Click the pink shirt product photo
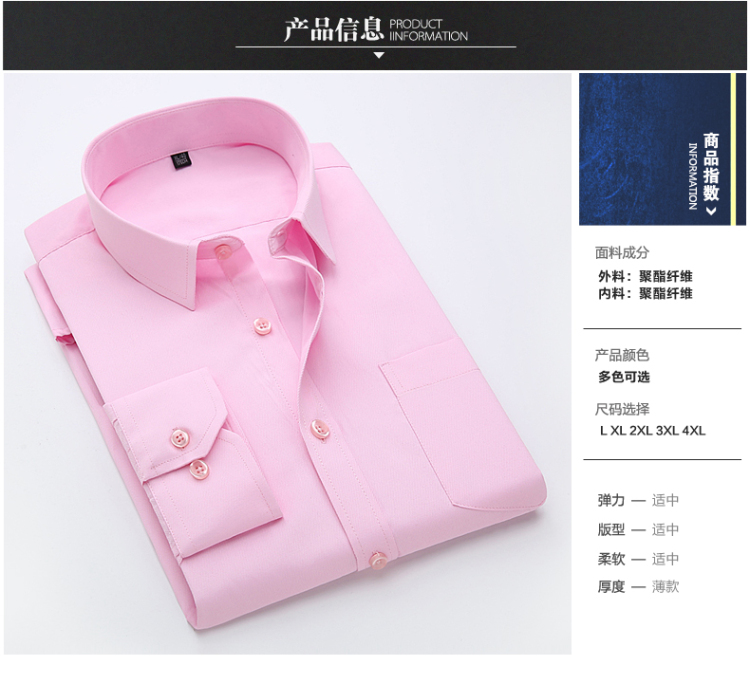The width and height of the screenshot is (750, 684). pyautogui.click(x=287, y=364)
